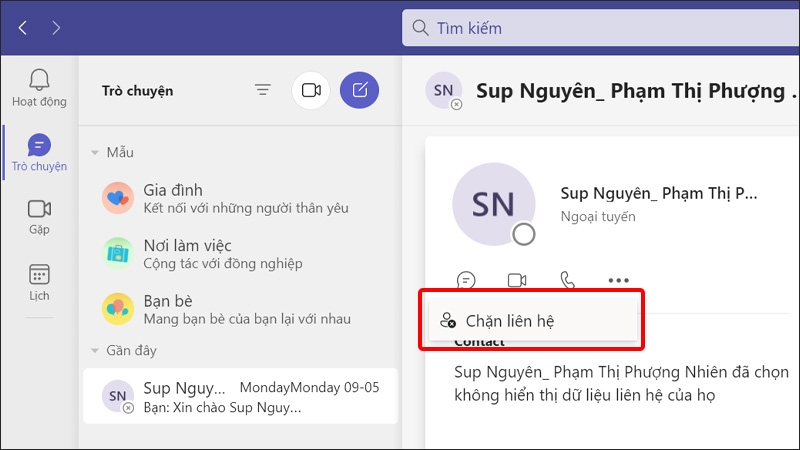Click the Bạn bè balloons icon

click(x=118, y=309)
